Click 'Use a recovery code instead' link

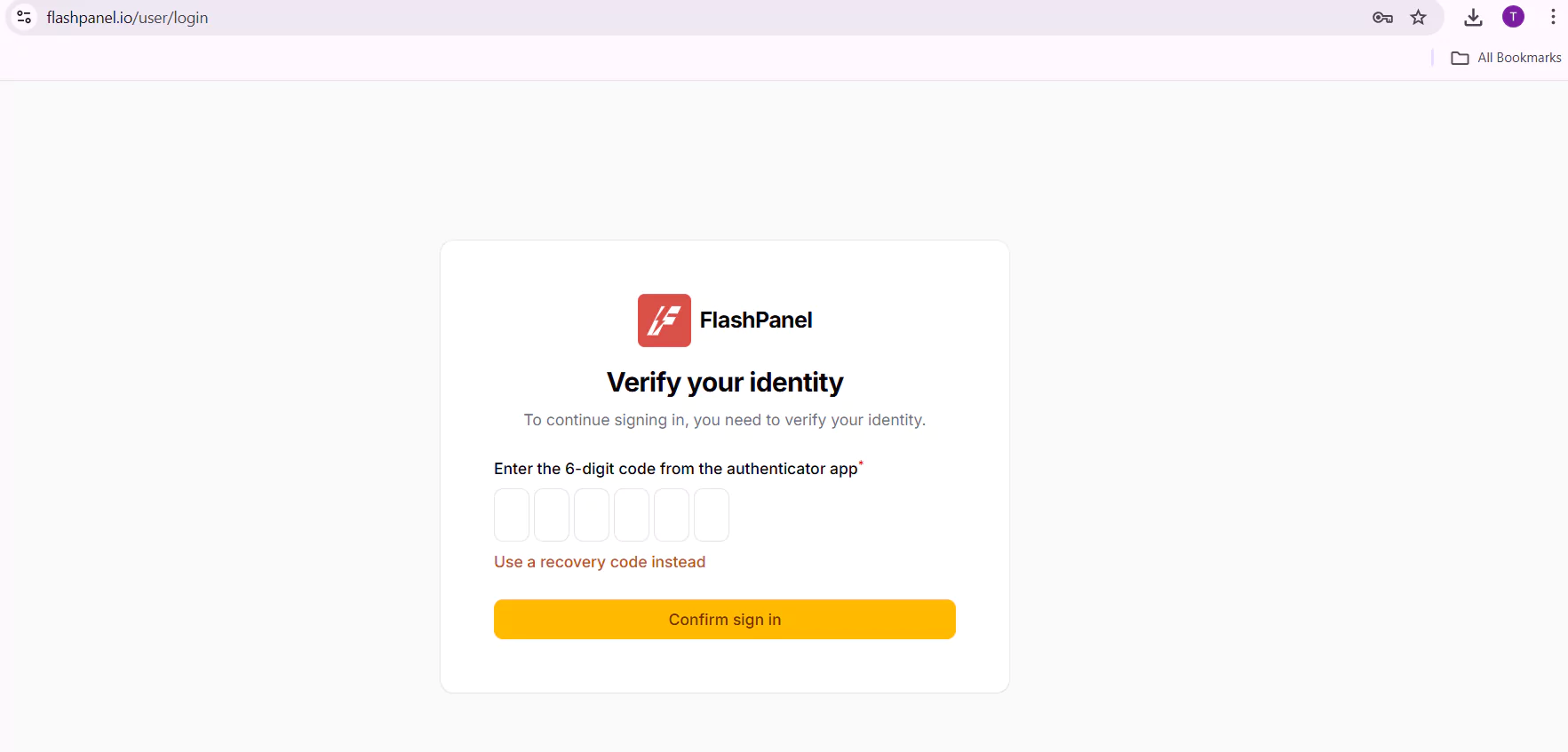coord(600,562)
